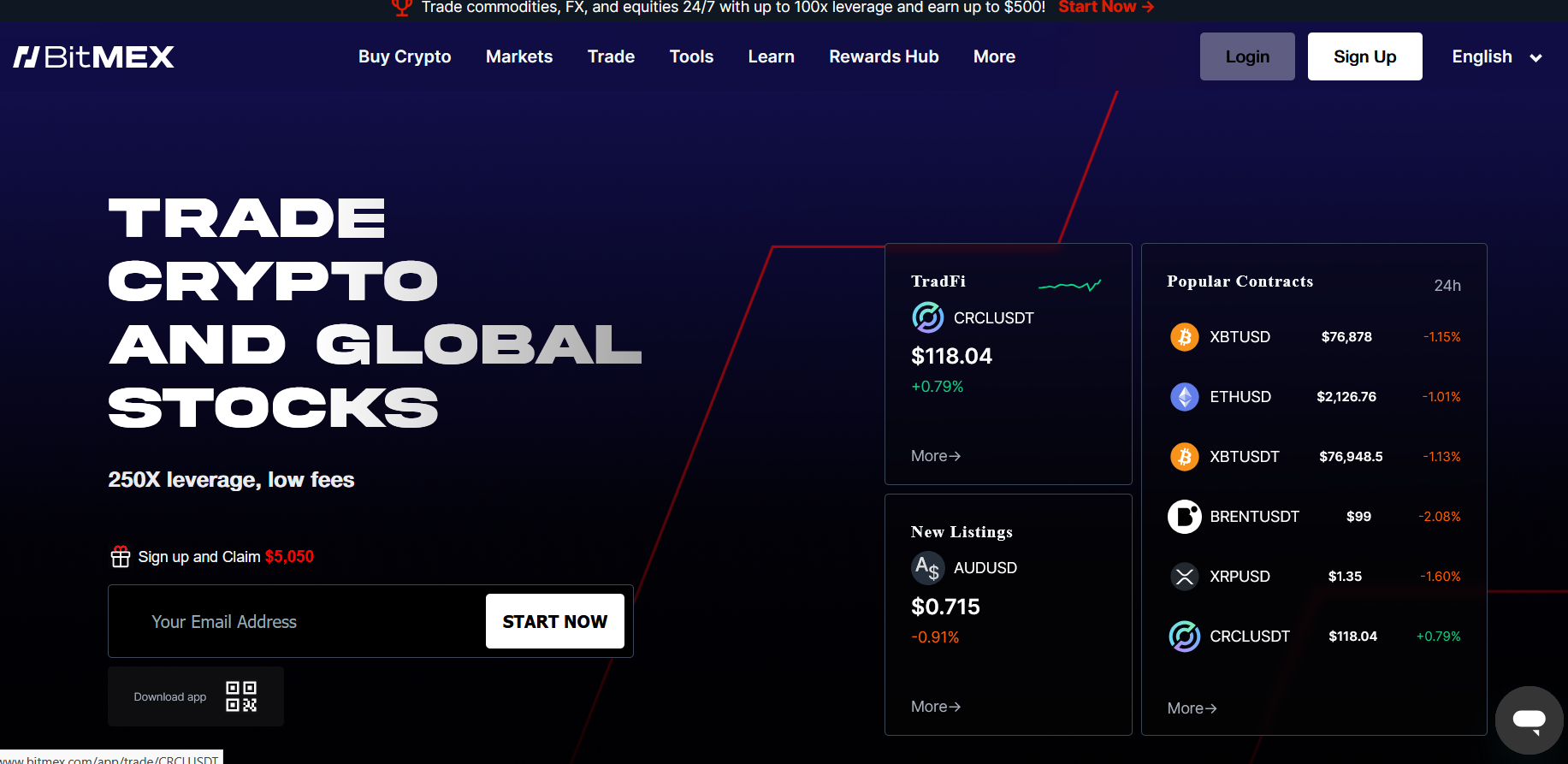Click the BRENTUSDT change -2.08%

point(1440,517)
